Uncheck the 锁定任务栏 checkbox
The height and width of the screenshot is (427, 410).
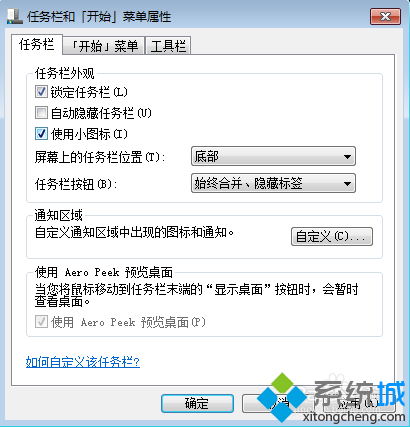coord(41,92)
